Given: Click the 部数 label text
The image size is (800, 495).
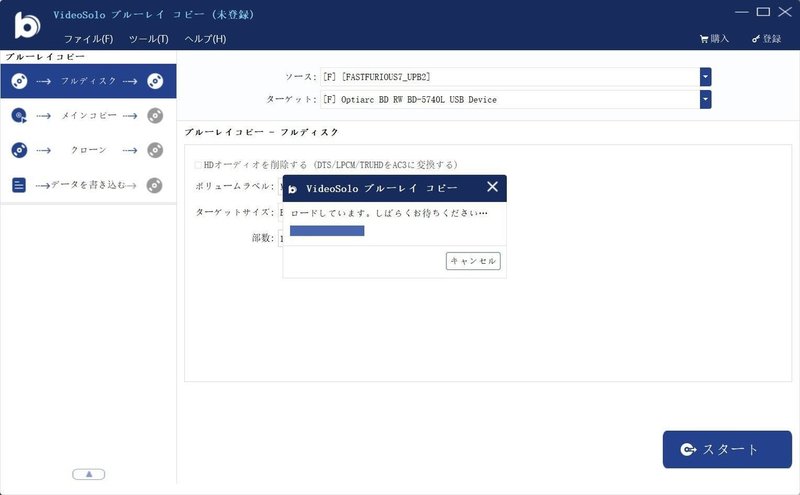Looking at the screenshot, I should click(x=263, y=238).
